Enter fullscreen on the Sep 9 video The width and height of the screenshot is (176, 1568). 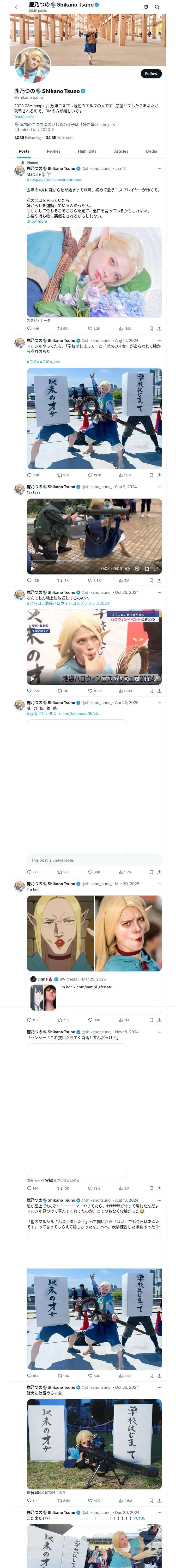[155, 568]
